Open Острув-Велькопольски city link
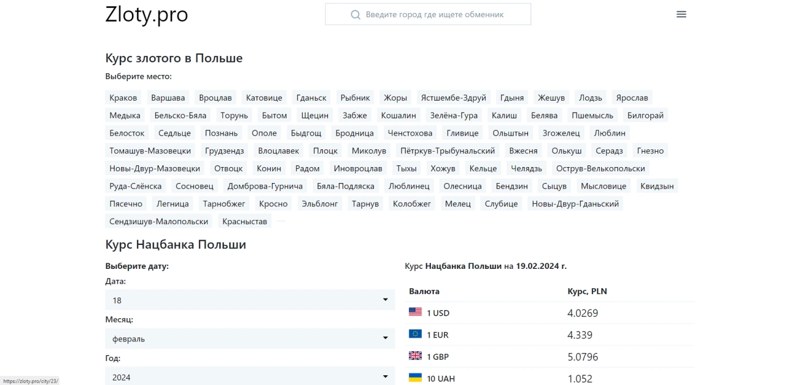The image size is (800, 385). (601, 168)
